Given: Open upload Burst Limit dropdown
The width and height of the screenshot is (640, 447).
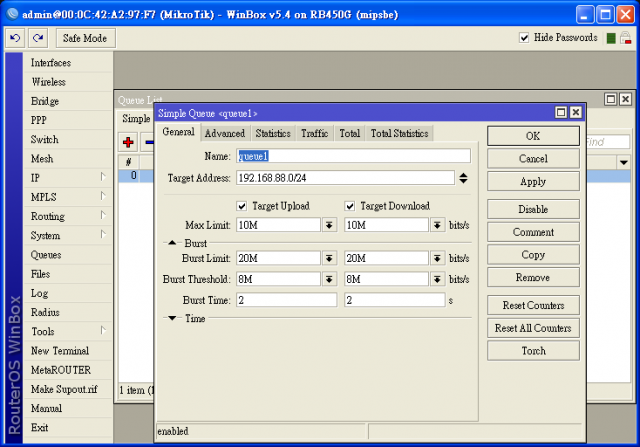Looking at the screenshot, I should click(329, 258).
